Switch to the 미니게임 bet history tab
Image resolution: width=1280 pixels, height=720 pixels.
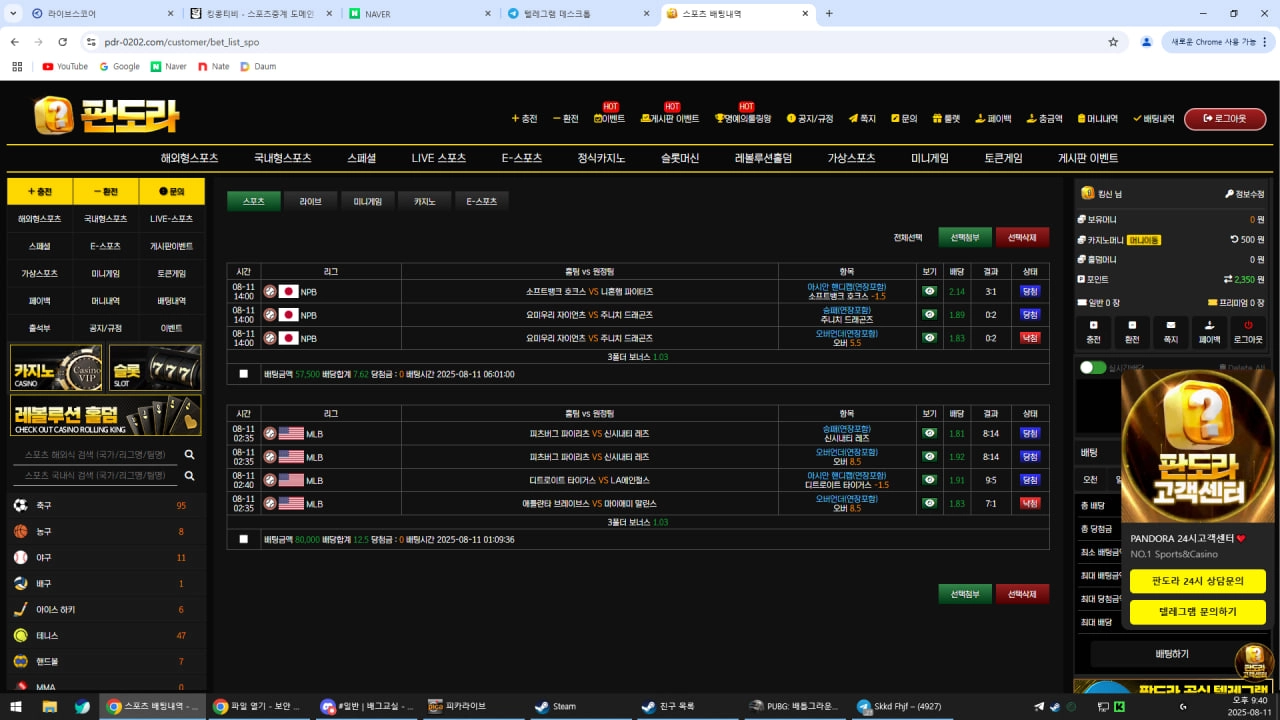pos(368,201)
